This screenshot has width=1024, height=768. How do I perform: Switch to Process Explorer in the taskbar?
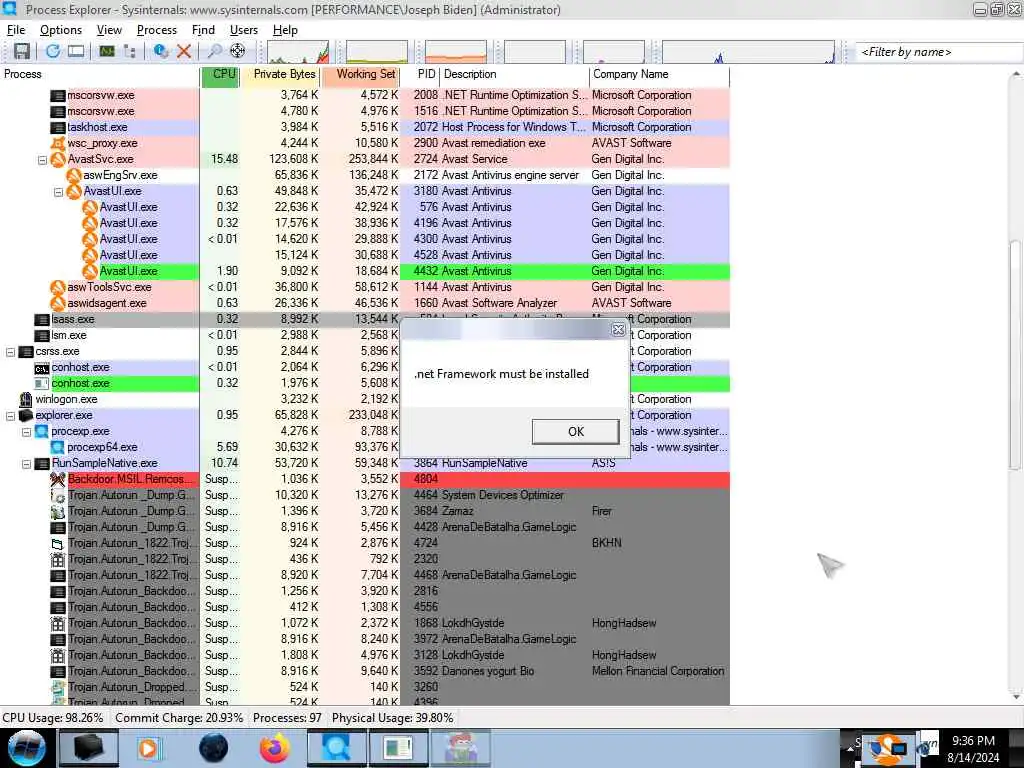(336, 748)
